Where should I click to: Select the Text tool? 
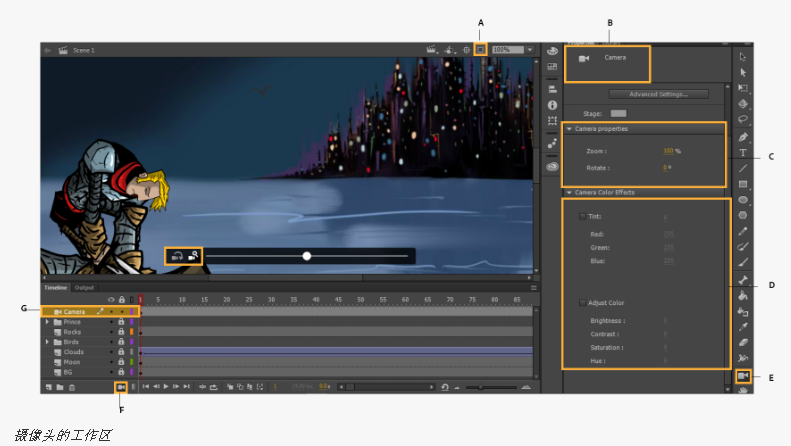(x=743, y=152)
